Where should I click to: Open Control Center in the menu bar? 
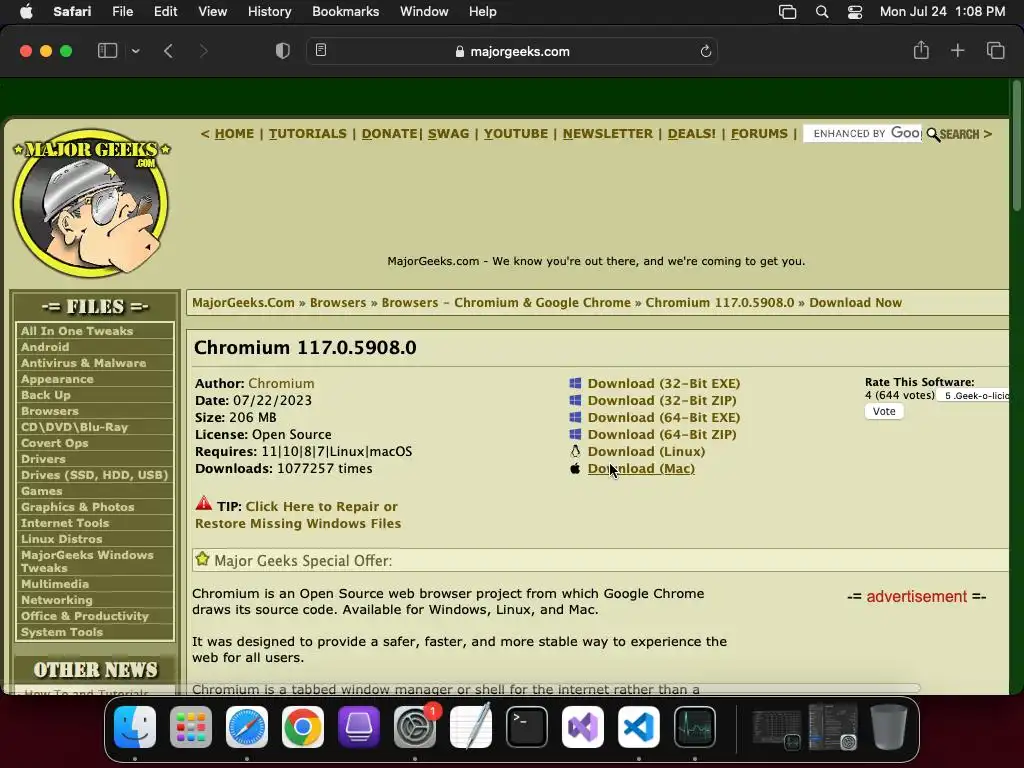[854, 12]
